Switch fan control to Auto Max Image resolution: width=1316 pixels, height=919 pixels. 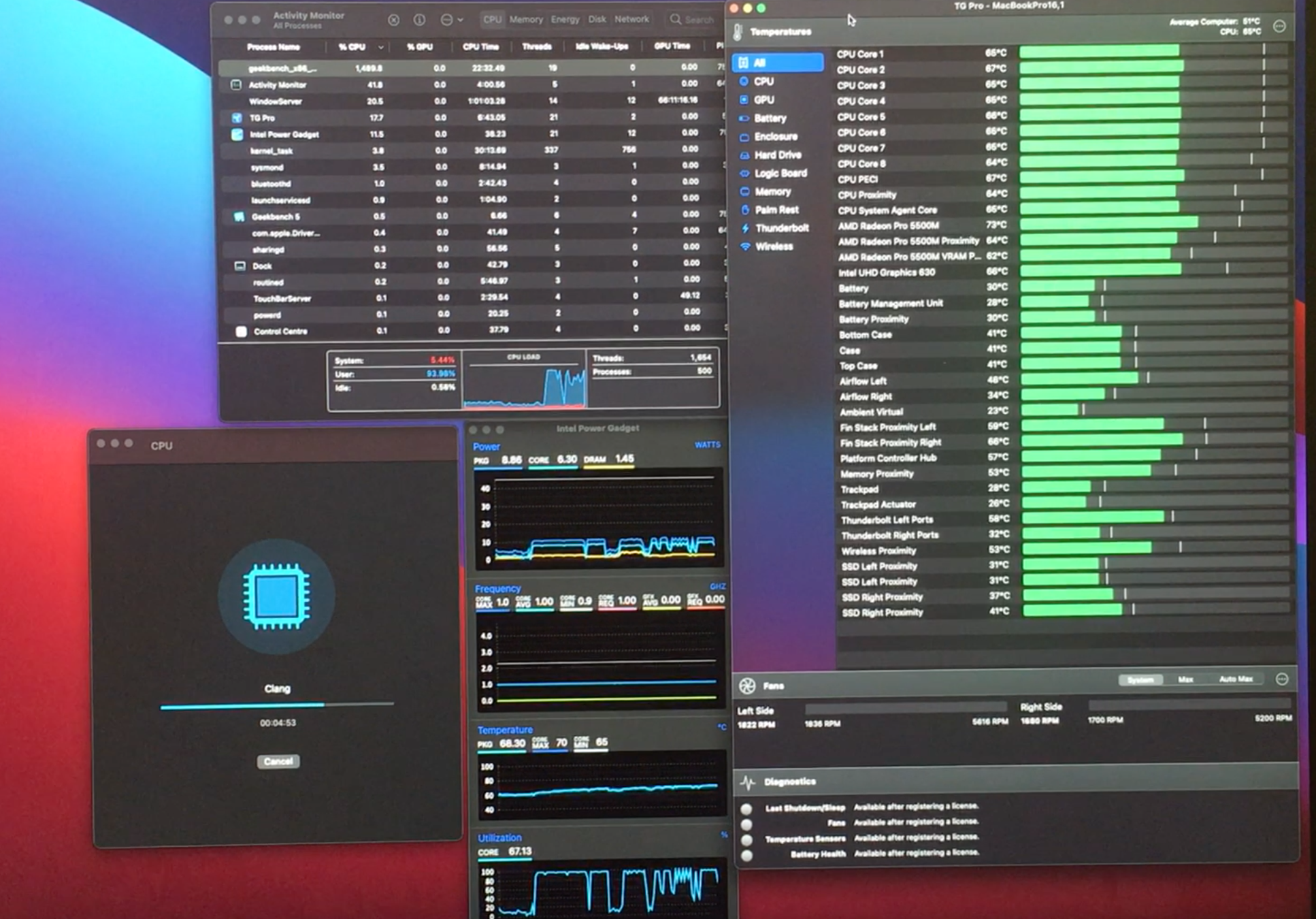[1235, 679]
